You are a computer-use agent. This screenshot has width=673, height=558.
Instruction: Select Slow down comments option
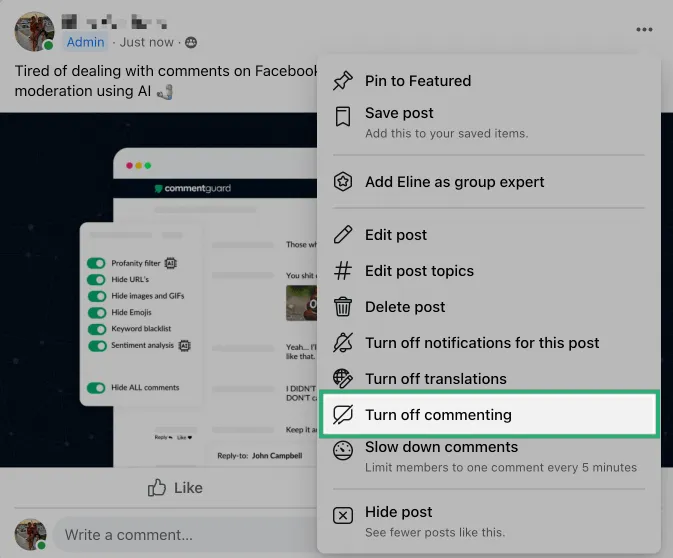pyautogui.click(x=488, y=457)
